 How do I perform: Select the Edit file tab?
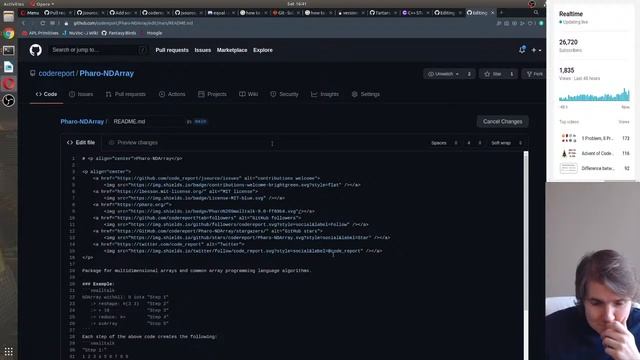[x=81, y=142]
